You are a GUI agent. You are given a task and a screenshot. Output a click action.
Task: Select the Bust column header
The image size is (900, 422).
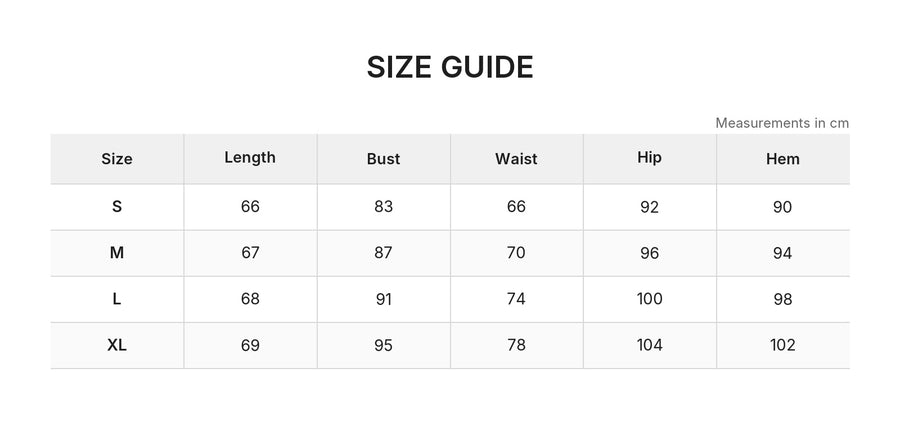point(383,159)
